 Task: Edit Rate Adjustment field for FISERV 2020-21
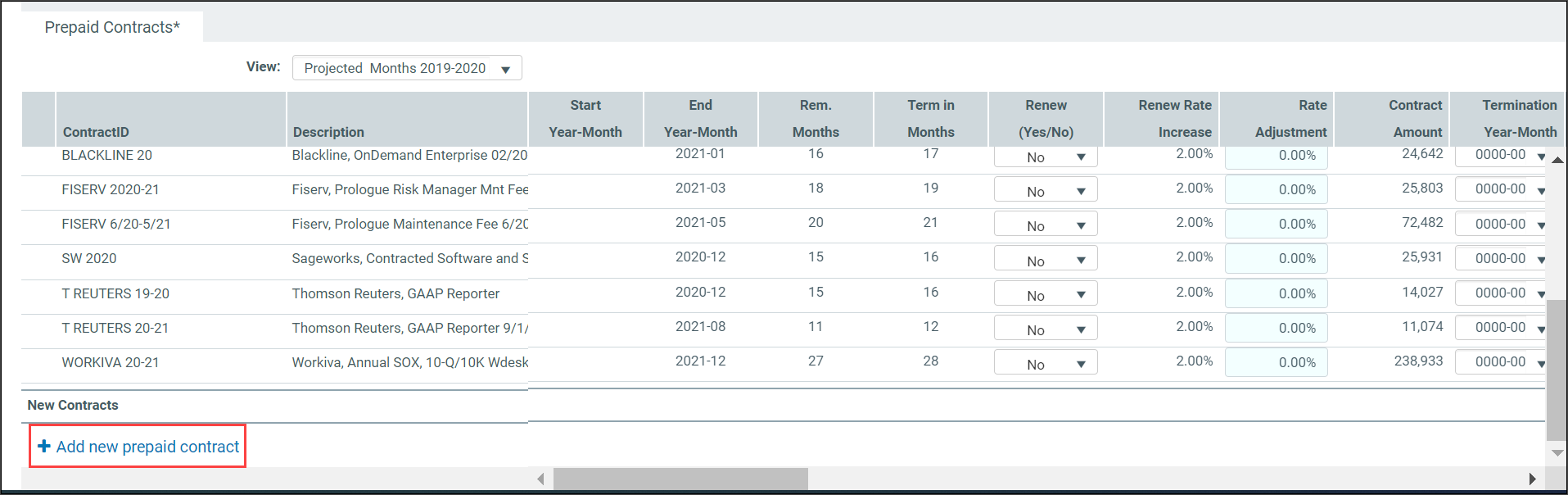1276,189
